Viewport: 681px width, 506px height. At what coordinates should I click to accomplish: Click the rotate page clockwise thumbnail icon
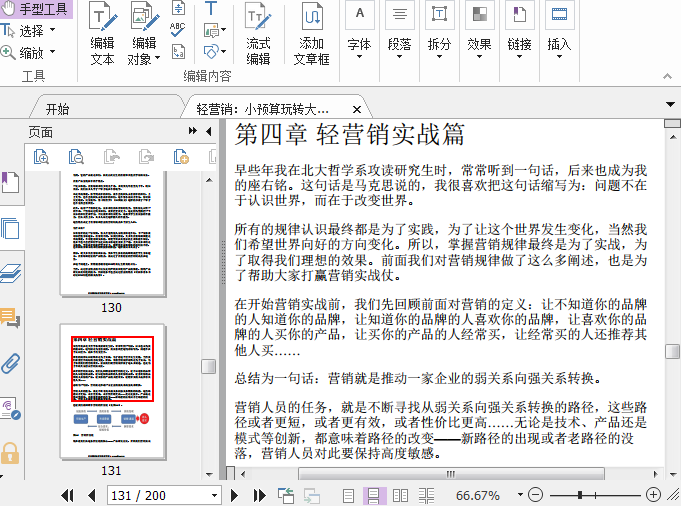pyautogui.click(x=146, y=157)
